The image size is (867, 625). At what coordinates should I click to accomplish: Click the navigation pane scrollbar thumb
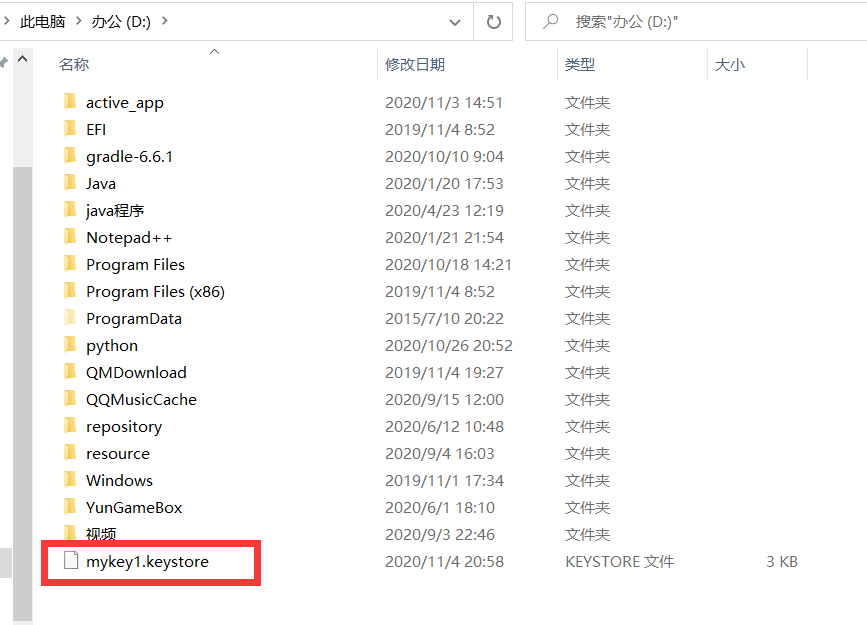[23, 393]
